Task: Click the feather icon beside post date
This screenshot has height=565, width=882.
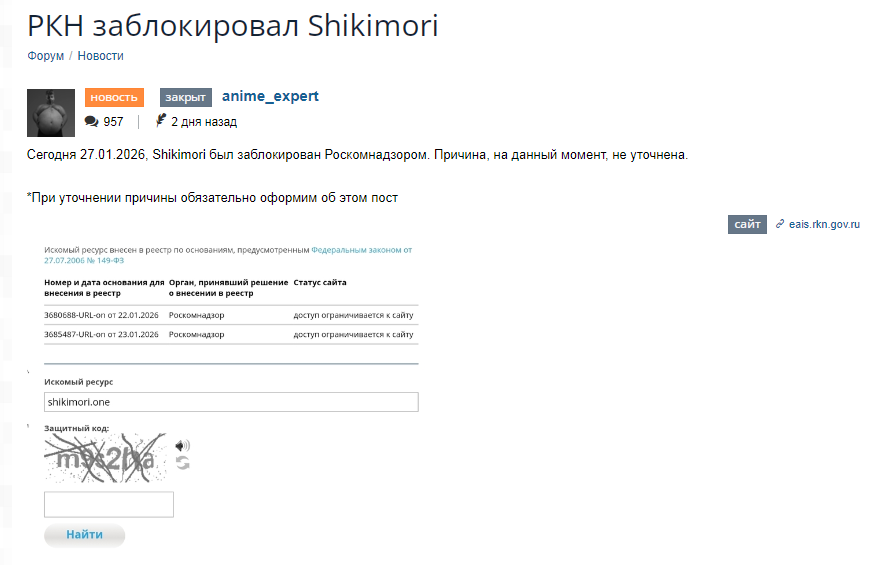Action: click(x=160, y=121)
